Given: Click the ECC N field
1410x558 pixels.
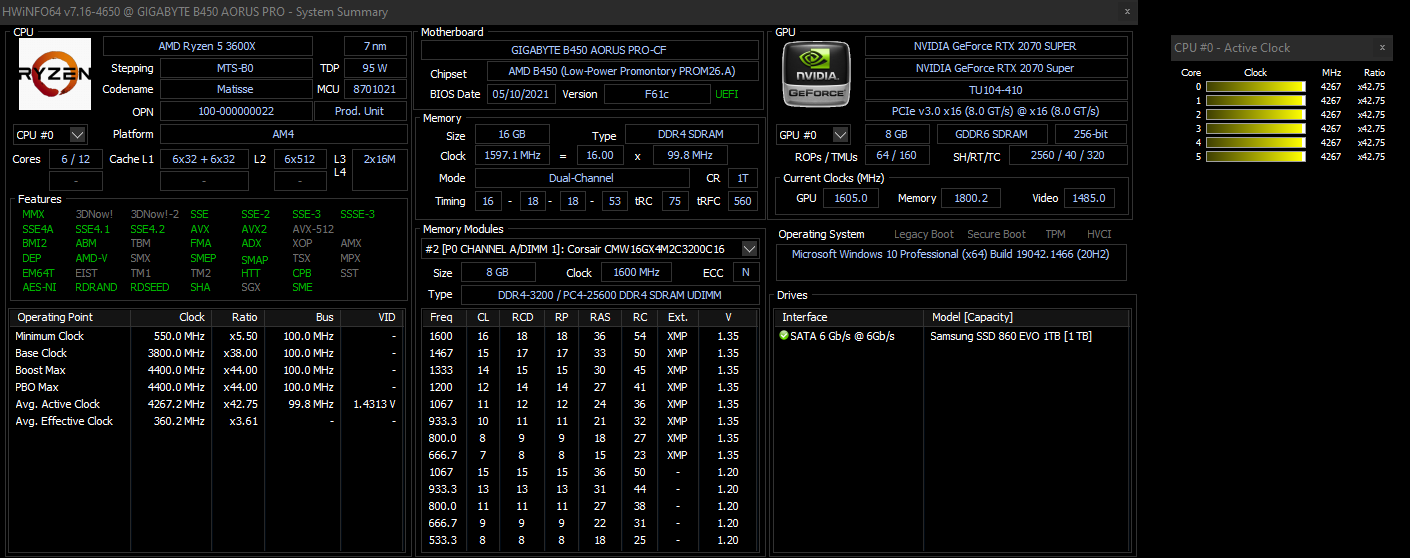Looking at the screenshot, I should (745, 272).
